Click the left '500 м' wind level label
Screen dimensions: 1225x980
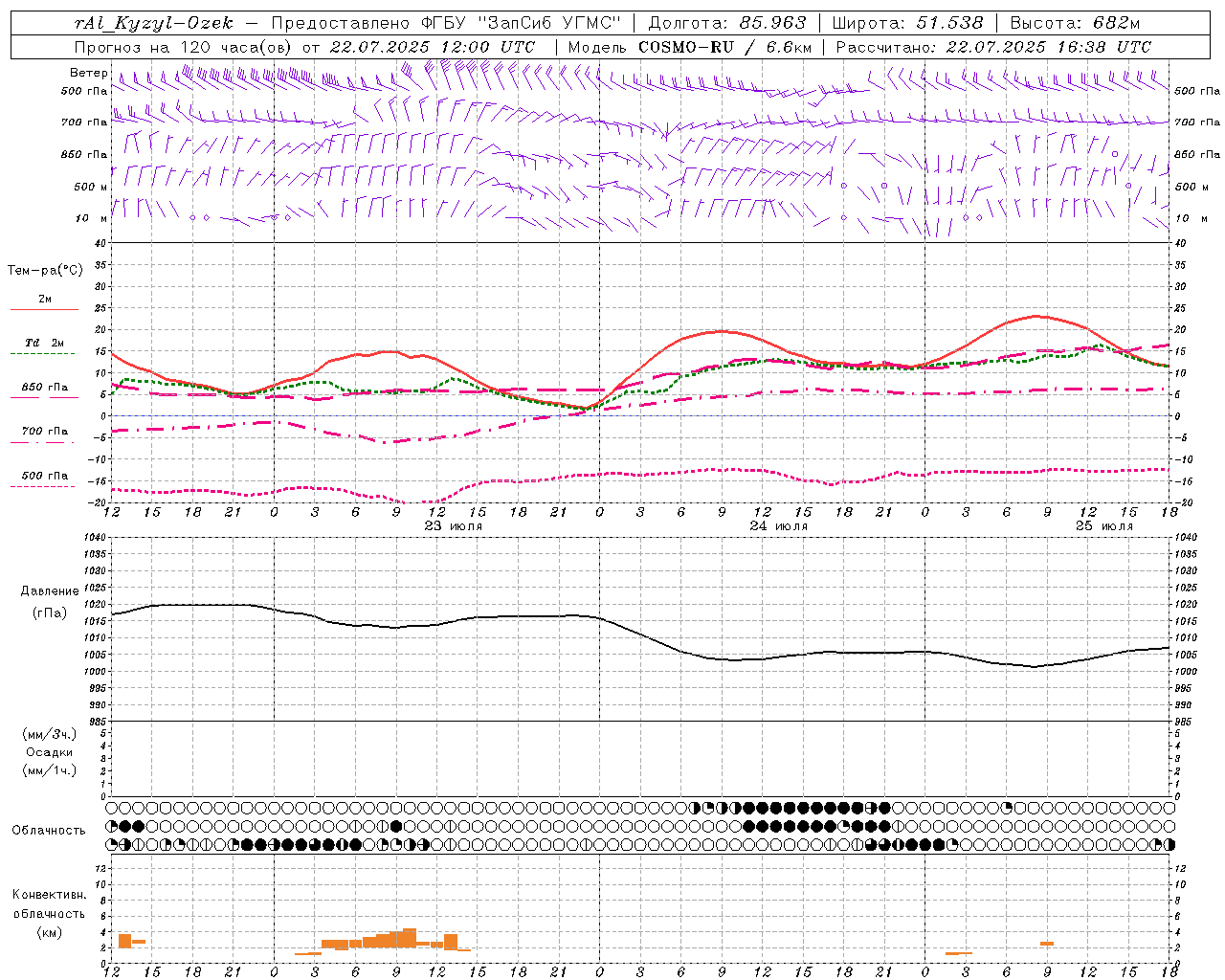(x=91, y=187)
